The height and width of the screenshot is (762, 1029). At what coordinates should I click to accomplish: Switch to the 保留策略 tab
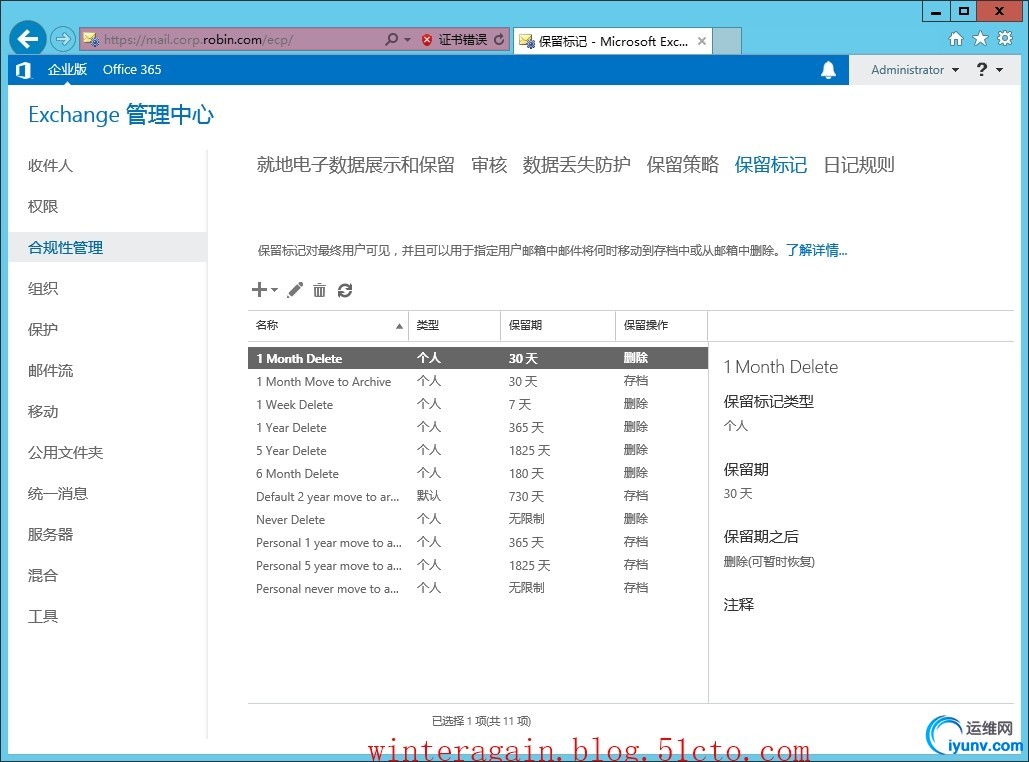(x=682, y=165)
